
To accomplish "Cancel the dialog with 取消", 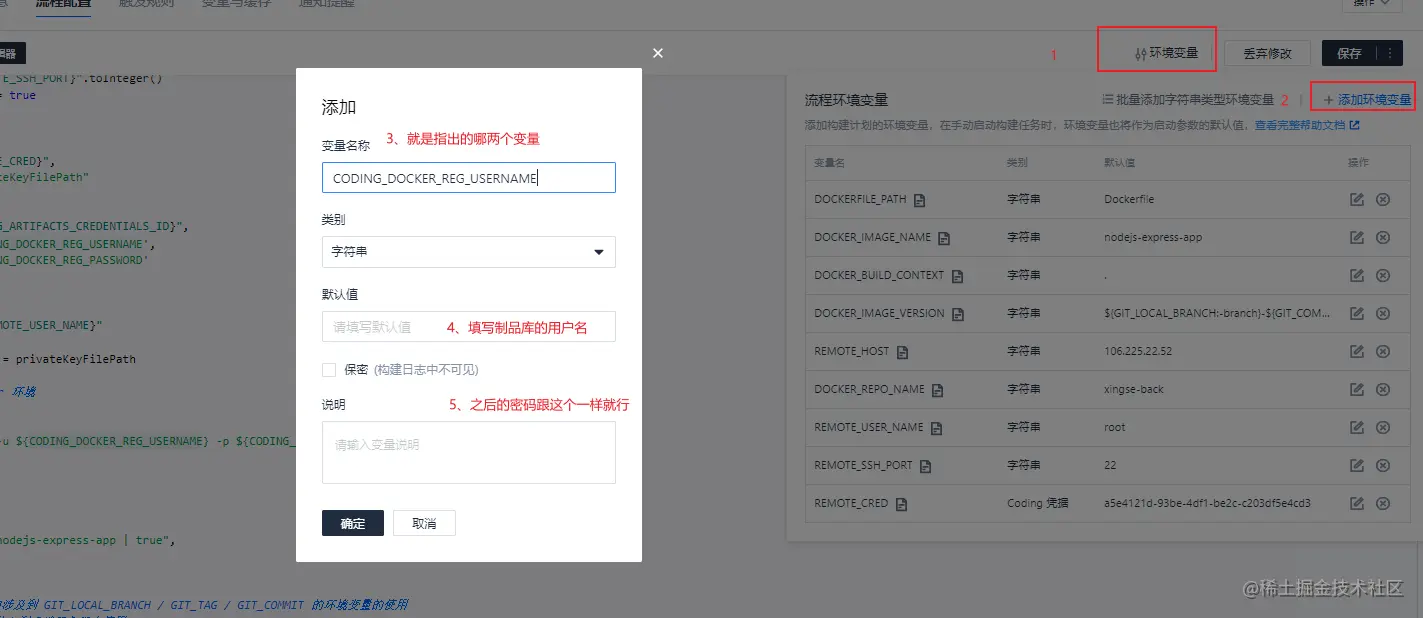I will tap(424, 523).
